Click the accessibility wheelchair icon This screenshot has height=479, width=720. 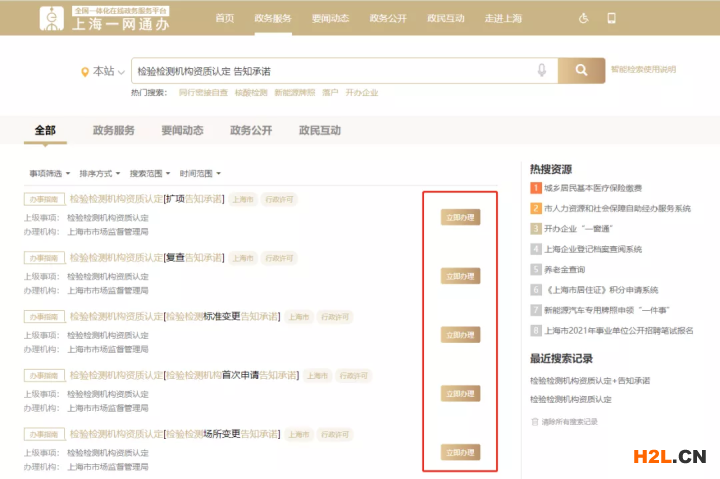pyautogui.click(x=584, y=18)
